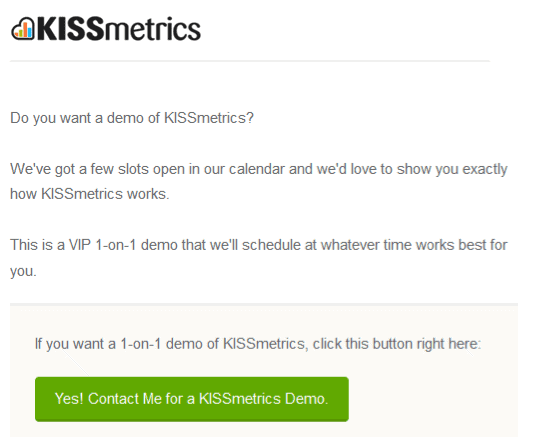The width and height of the screenshot is (536, 437).
Task: Click the word 'schedule' in the VIP paragraph
Action: [271, 245]
